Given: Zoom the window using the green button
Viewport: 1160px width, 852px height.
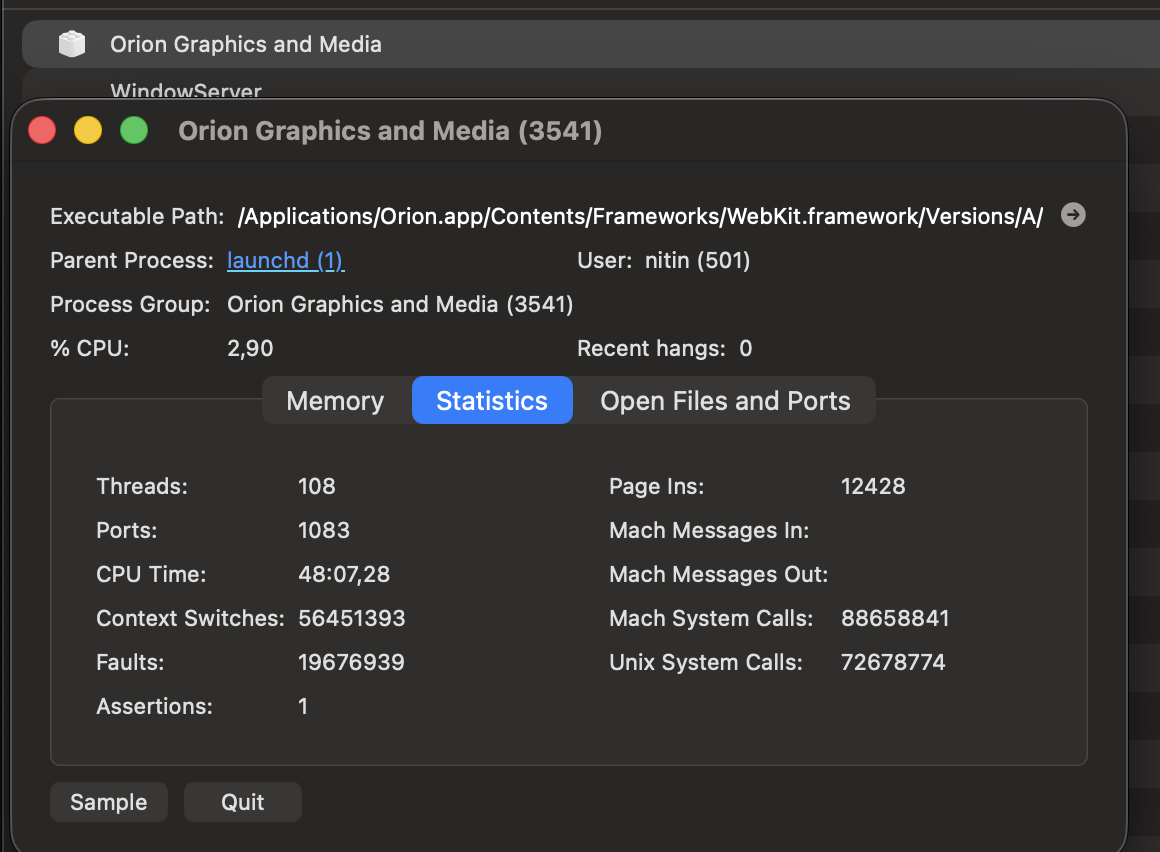Looking at the screenshot, I should 134,131.
